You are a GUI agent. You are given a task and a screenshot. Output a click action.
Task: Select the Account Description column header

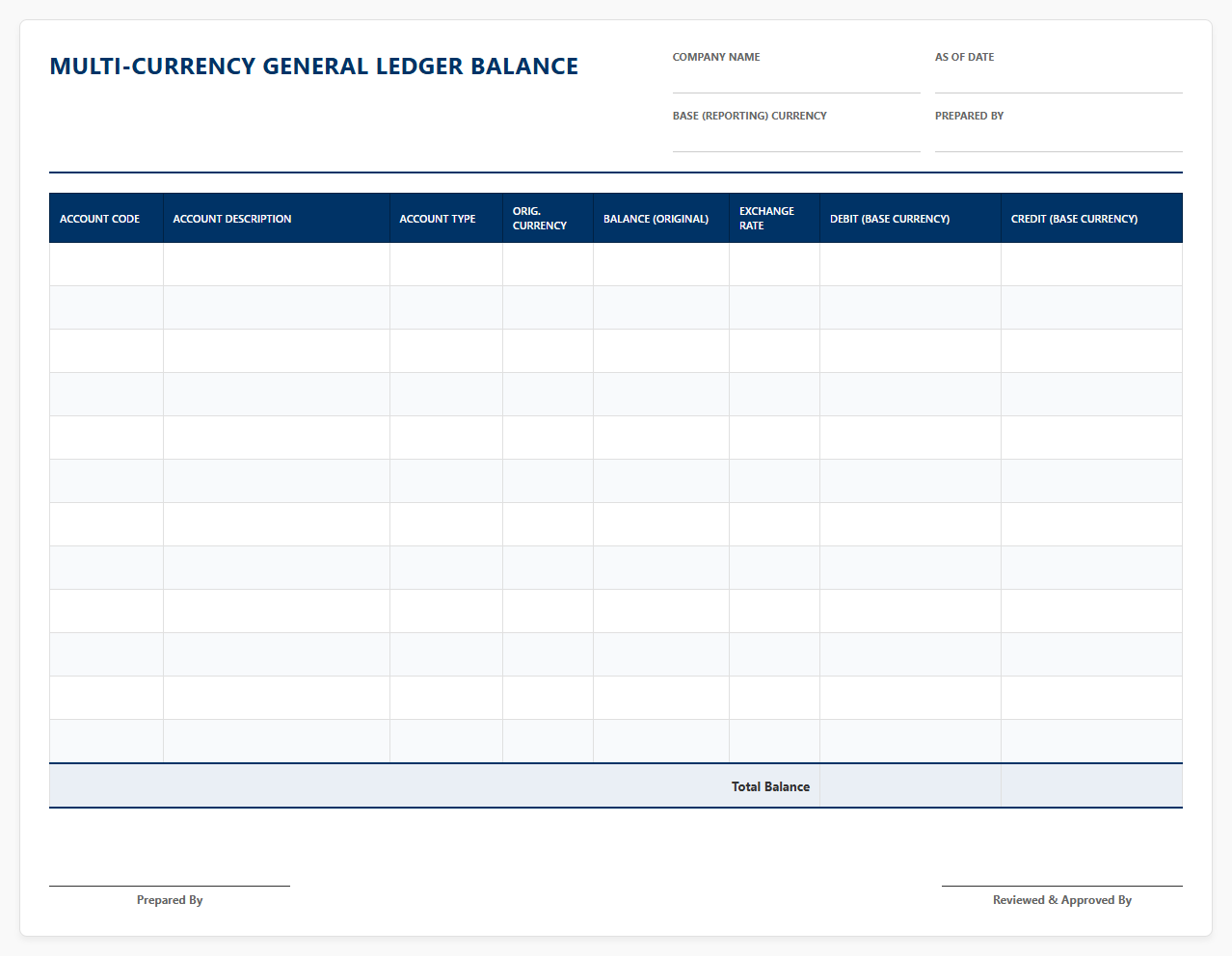277,219
